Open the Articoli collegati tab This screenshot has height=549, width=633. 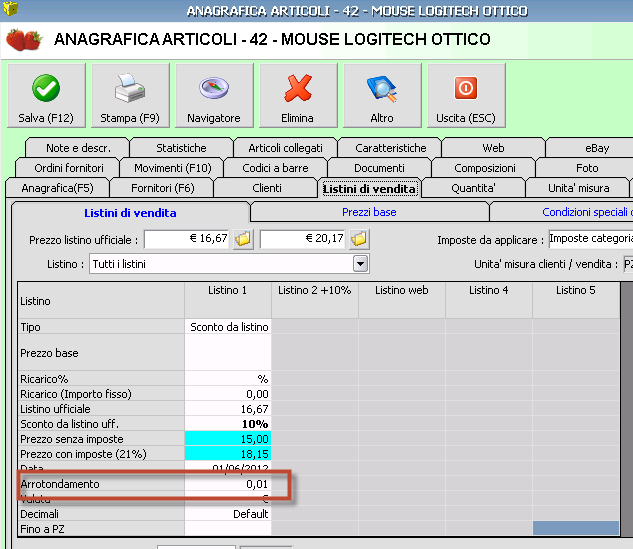pyautogui.click(x=285, y=148)
